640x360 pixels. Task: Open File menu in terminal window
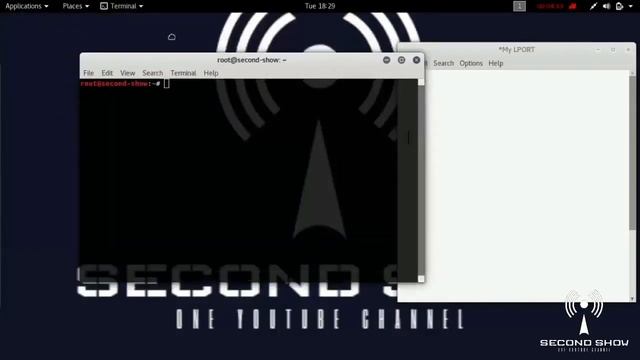(x=89, y=73)
